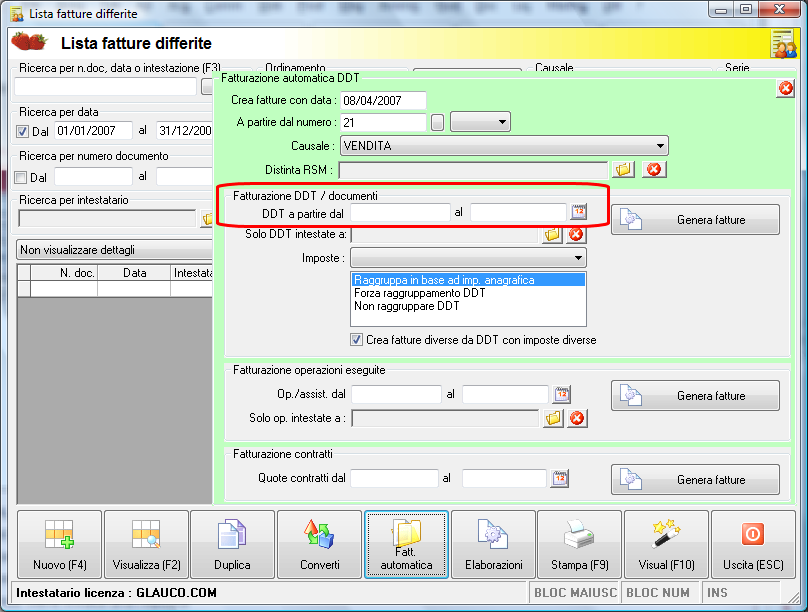Click the users icon in the yellow header
The image size is (808, 612).
pos(783,44)
